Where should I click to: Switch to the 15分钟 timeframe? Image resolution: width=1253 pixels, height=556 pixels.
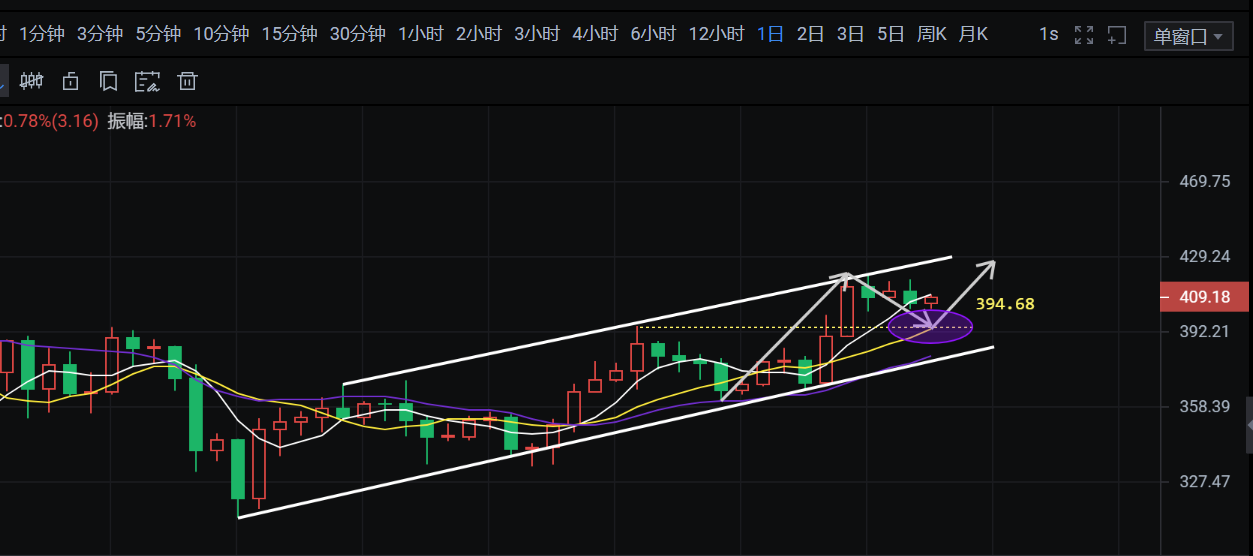point(289,34)
